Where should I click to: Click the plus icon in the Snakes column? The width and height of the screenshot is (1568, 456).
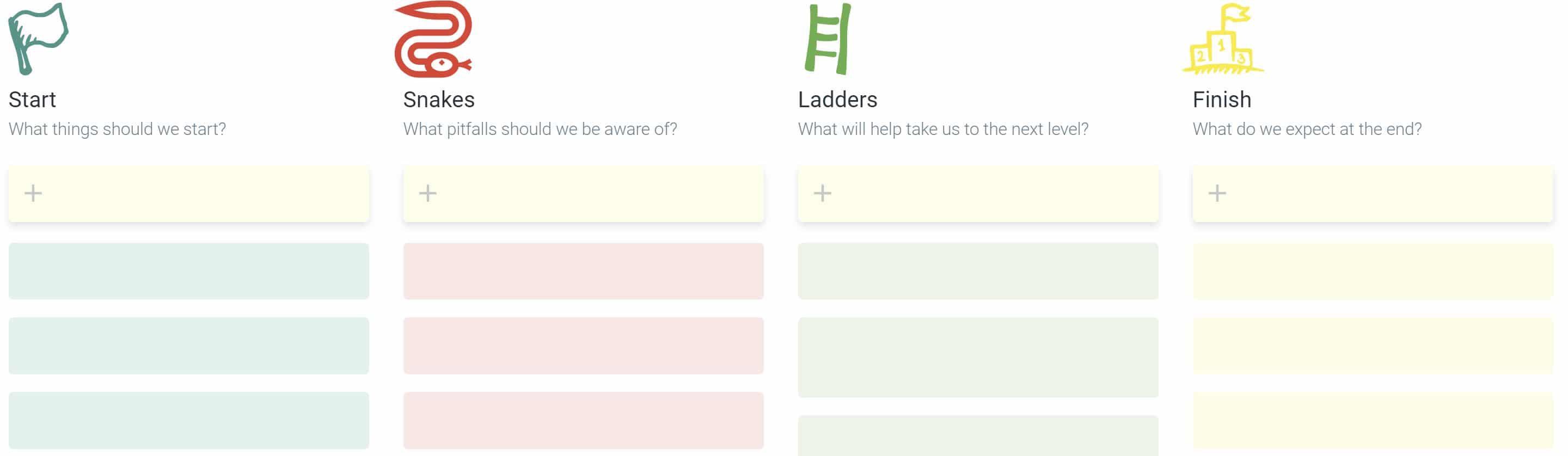click(428, 193)
